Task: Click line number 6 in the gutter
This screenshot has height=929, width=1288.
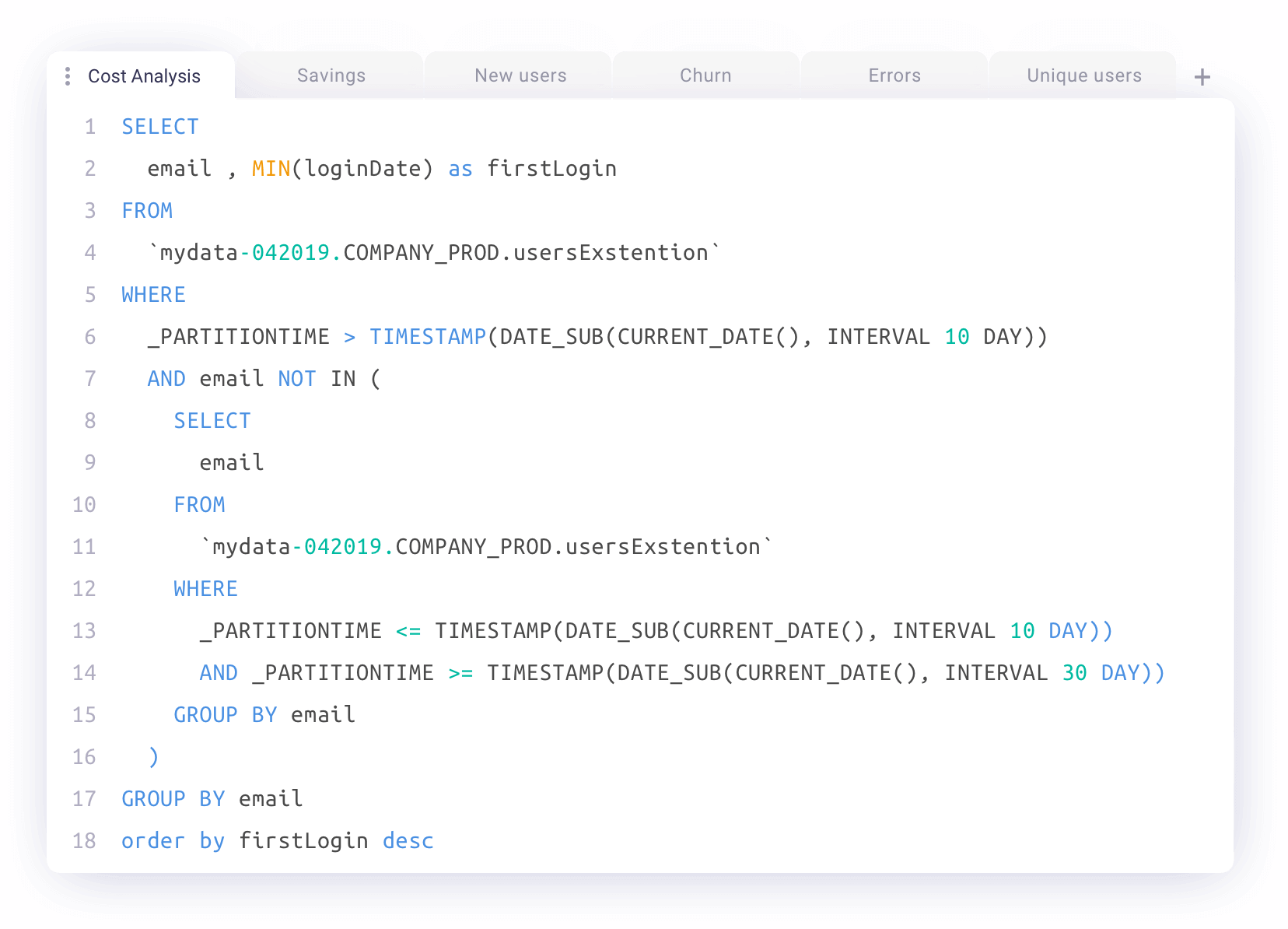Action: click(90, 337)
